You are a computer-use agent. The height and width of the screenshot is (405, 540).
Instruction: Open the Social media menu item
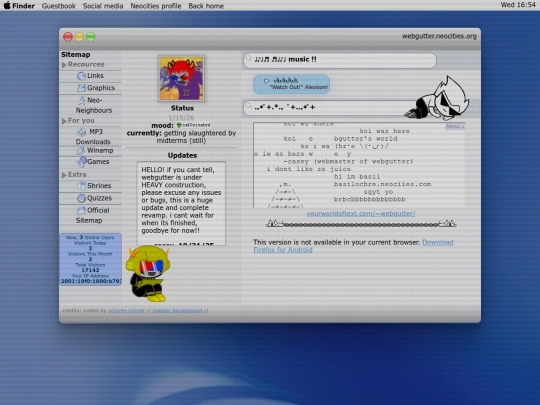(x=103, y=6)
